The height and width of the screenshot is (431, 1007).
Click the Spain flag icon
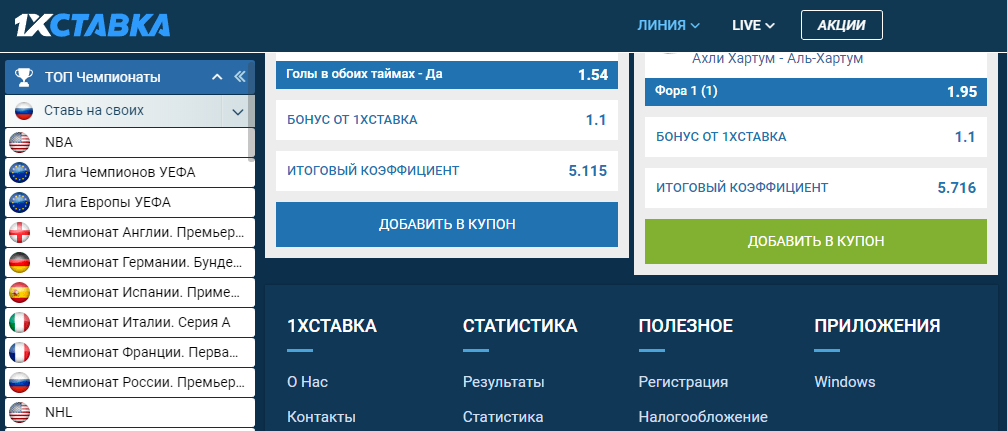coord(20,292)
